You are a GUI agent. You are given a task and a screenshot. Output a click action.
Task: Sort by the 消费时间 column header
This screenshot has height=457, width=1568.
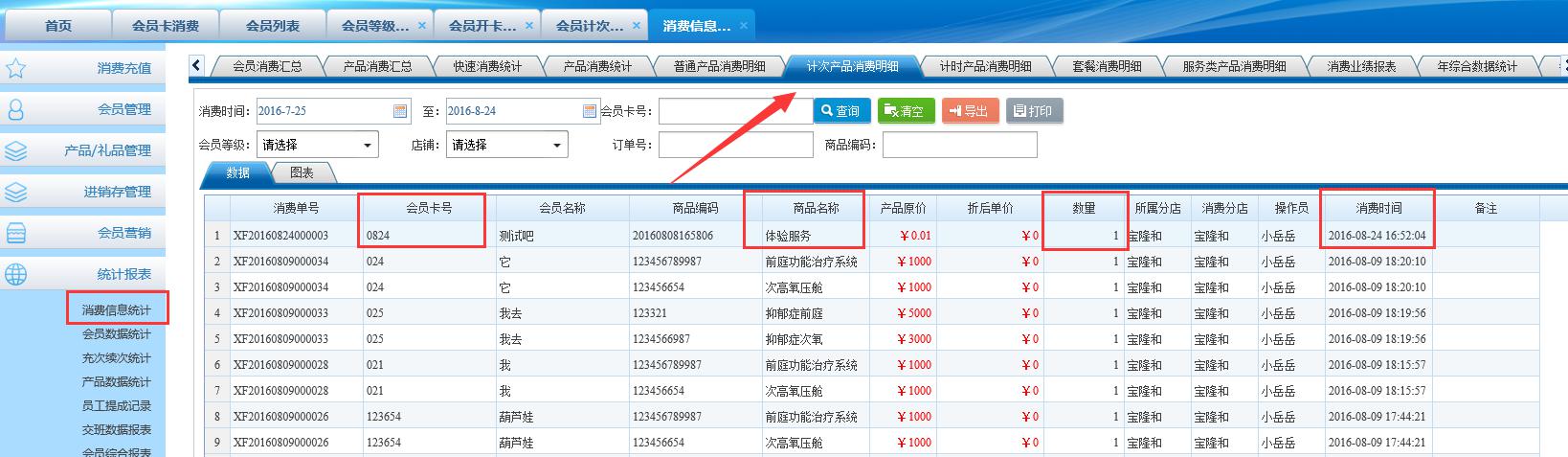1378,208
